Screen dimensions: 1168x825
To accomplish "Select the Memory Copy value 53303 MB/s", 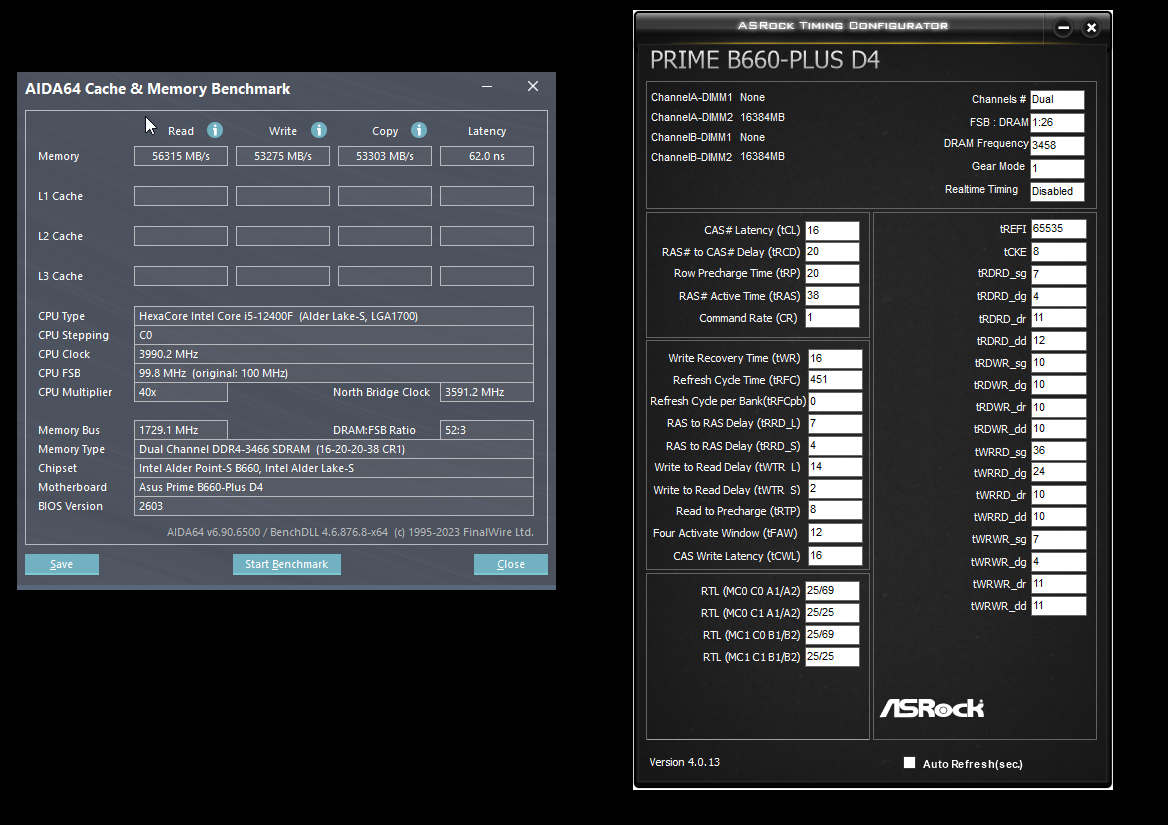I will (x=385, y=156).
